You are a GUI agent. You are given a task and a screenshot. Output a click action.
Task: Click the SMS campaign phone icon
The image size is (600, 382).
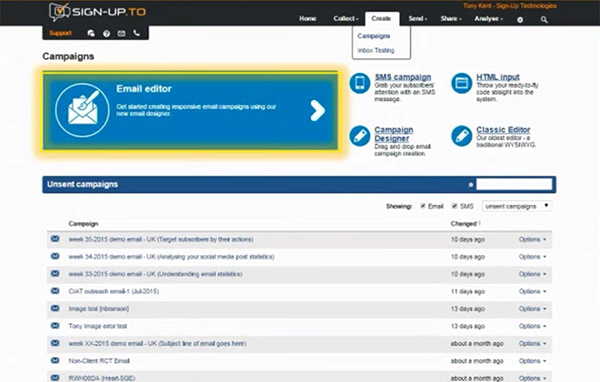point(360,83)
